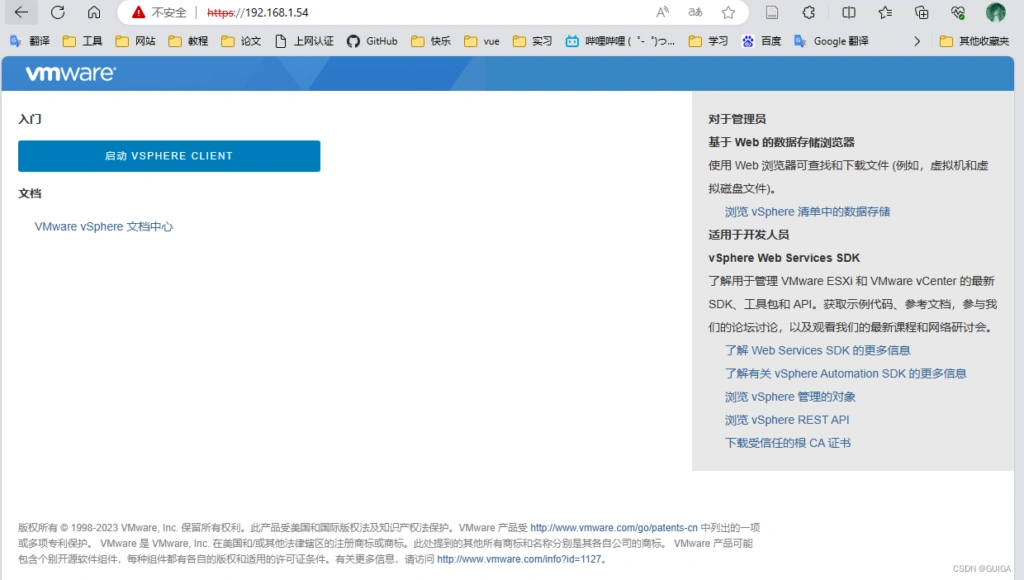Open the vmware.com/go/patents-cn link
1024x580 pixels.
614,528
